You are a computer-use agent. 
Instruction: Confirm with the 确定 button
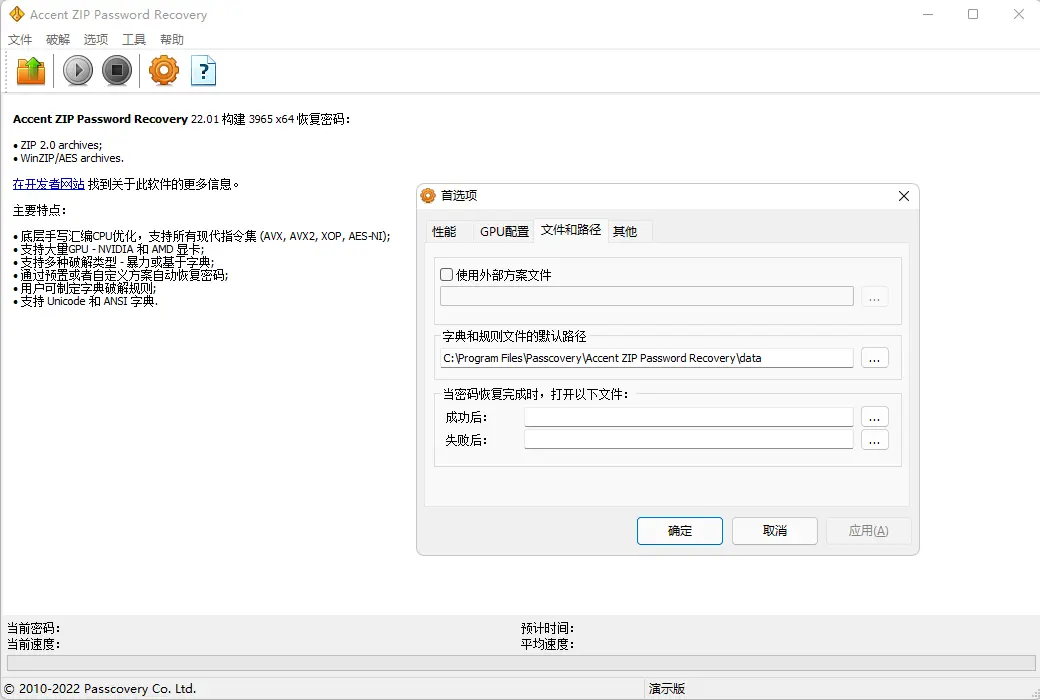(680, 531)
